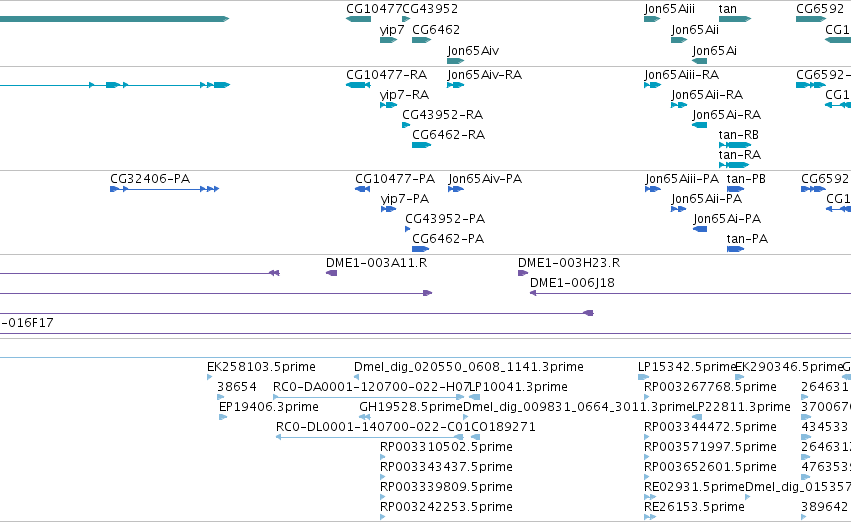Viewport: 851px width, 522px height.
Task: Click the CO189271 feature glyph
Action: pyautogui.click(x=475, y=437)
